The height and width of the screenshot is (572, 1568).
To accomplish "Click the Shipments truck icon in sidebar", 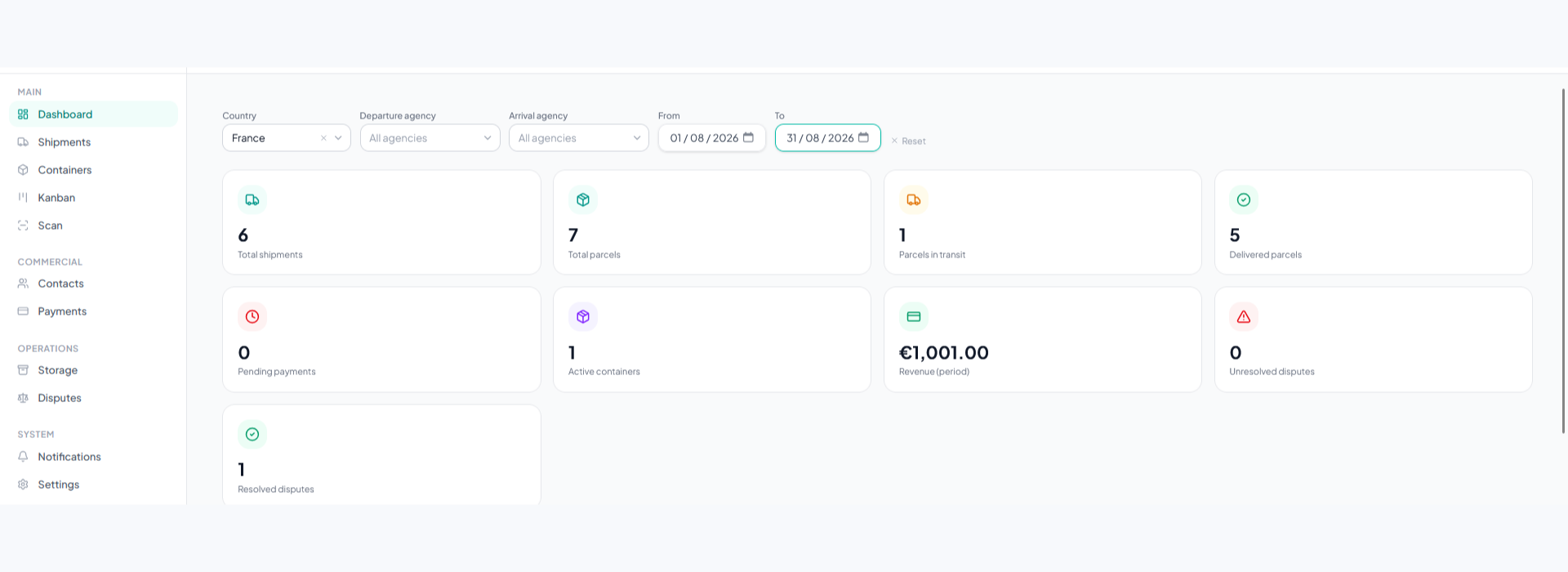I will pyautogui.click(x=23, y=142).
